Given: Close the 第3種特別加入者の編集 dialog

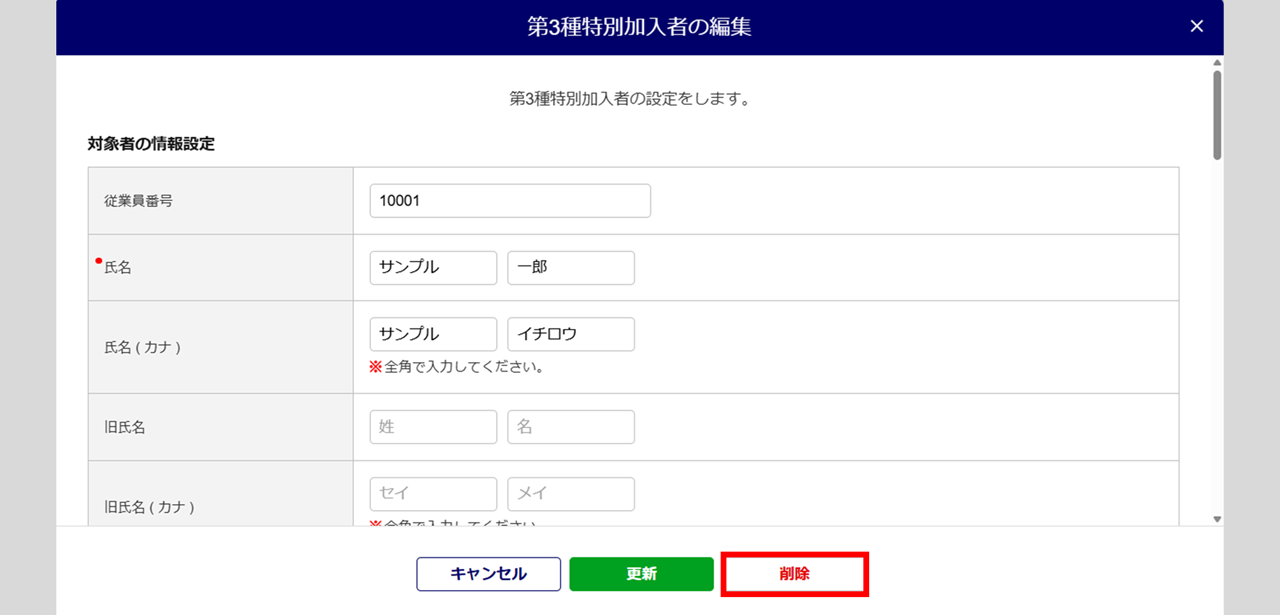Looking at the screenshot, I should (x=1197, y=27).
